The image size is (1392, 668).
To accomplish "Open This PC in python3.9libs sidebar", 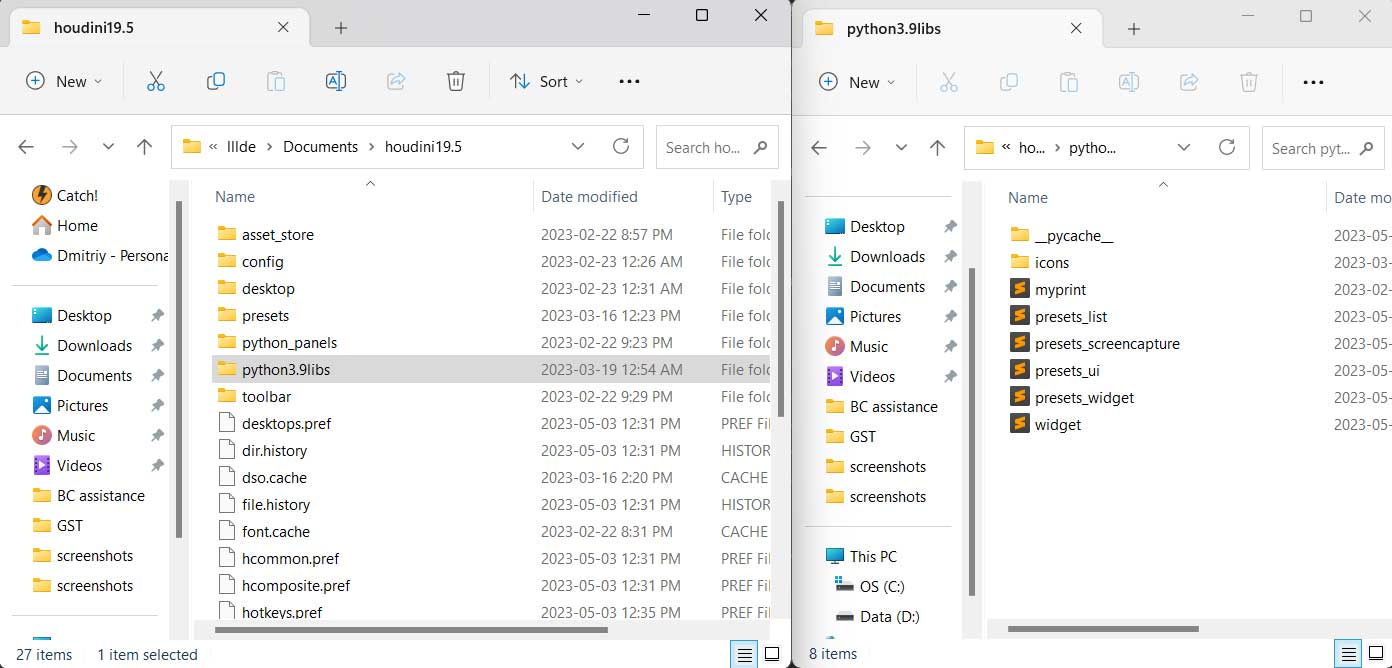I will pos(861,556).
